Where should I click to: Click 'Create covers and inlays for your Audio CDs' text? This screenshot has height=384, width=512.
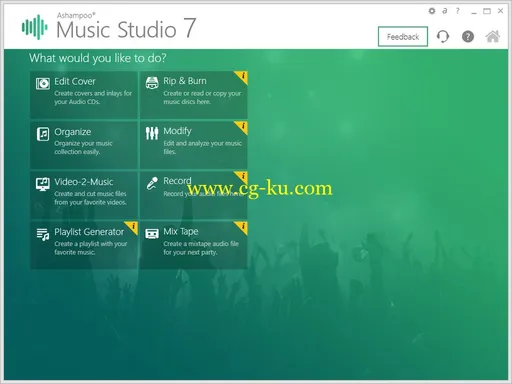pos(93,98)
